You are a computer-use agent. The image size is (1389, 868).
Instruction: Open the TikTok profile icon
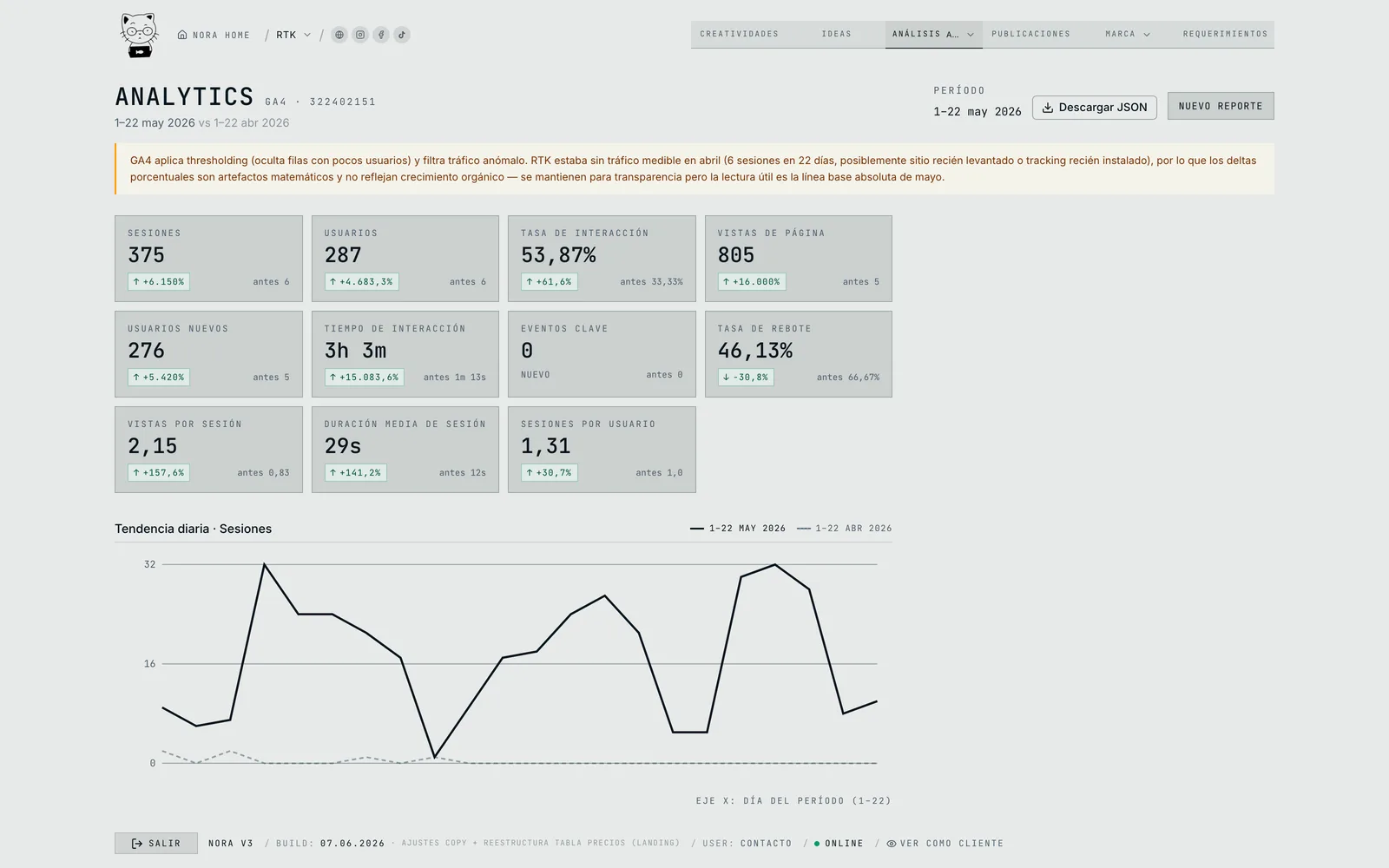[x=402, y=35]
